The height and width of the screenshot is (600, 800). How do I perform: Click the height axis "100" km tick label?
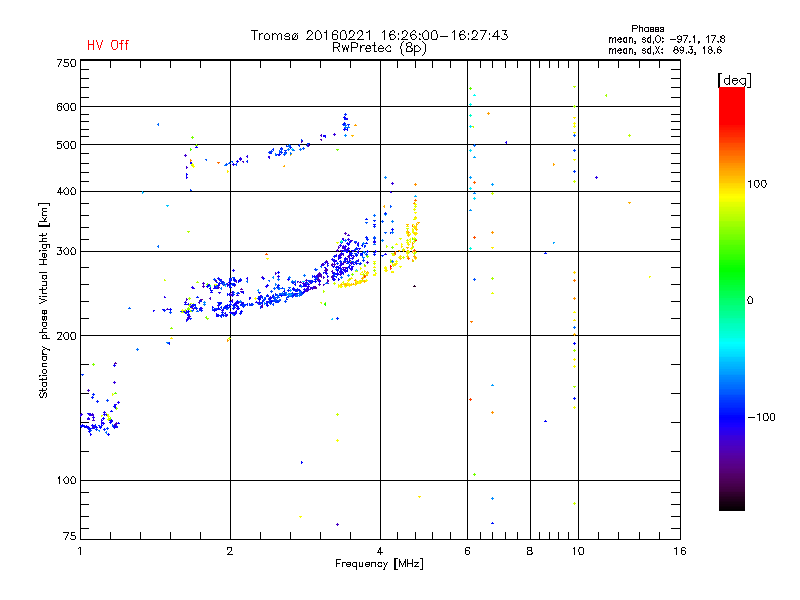(x=66, y=480)
